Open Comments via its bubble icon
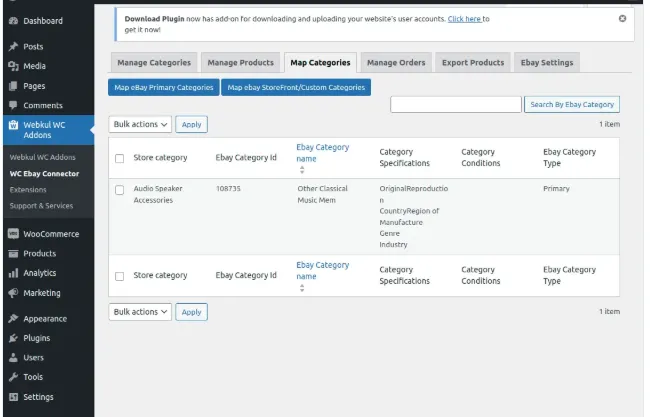 [x=12, y=105]
